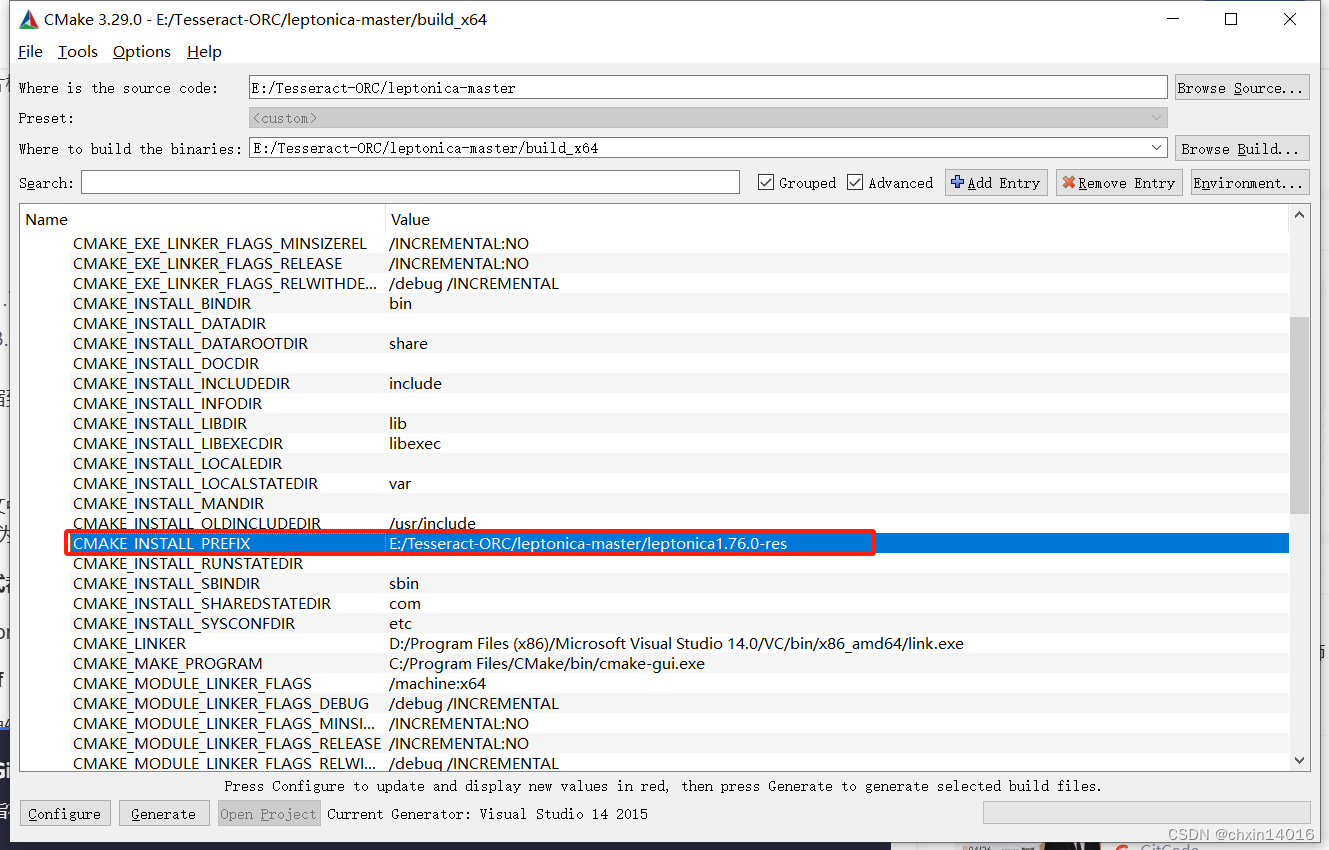Select the CMAKE_INSTALL_RUNSTATEDIR entry
The width and height of the screenshot is (1329, 850).
coord(187,563)
